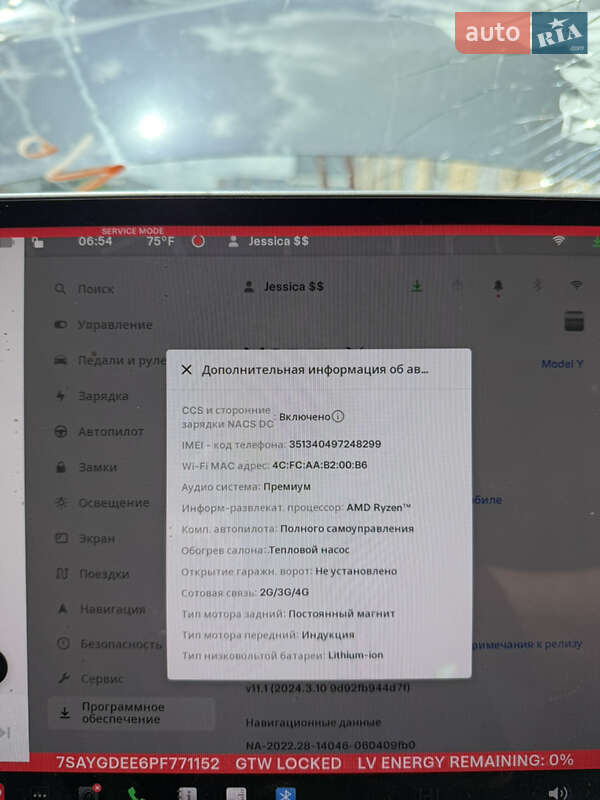Image resolution: width=600 pixels, height=800 pixels.
Task: Open Bluetooth icon in the settings header
Action: coord(537,286)
